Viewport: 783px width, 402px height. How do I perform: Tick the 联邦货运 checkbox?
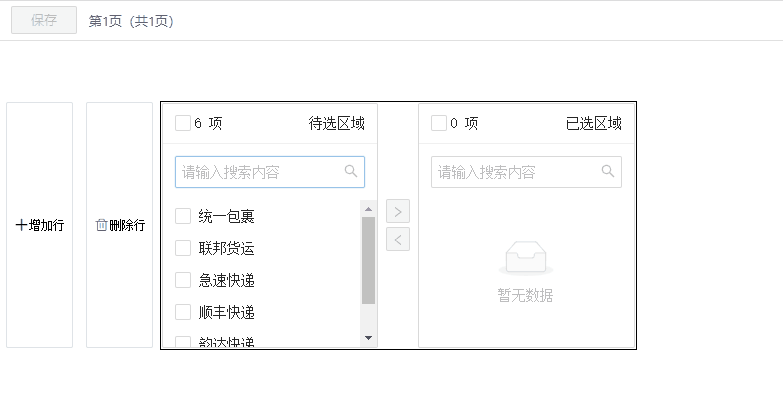point(183,248)
